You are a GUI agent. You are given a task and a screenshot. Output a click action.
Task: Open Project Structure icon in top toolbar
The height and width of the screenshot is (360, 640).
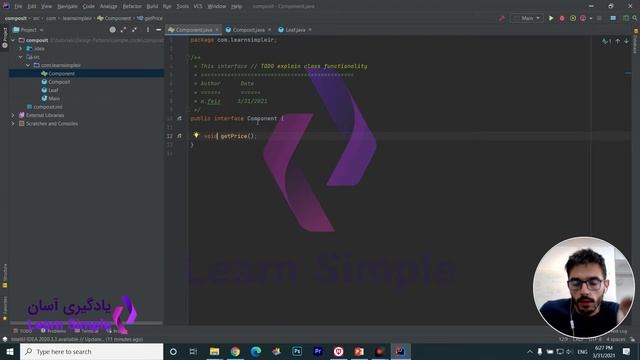click(613, 18)
